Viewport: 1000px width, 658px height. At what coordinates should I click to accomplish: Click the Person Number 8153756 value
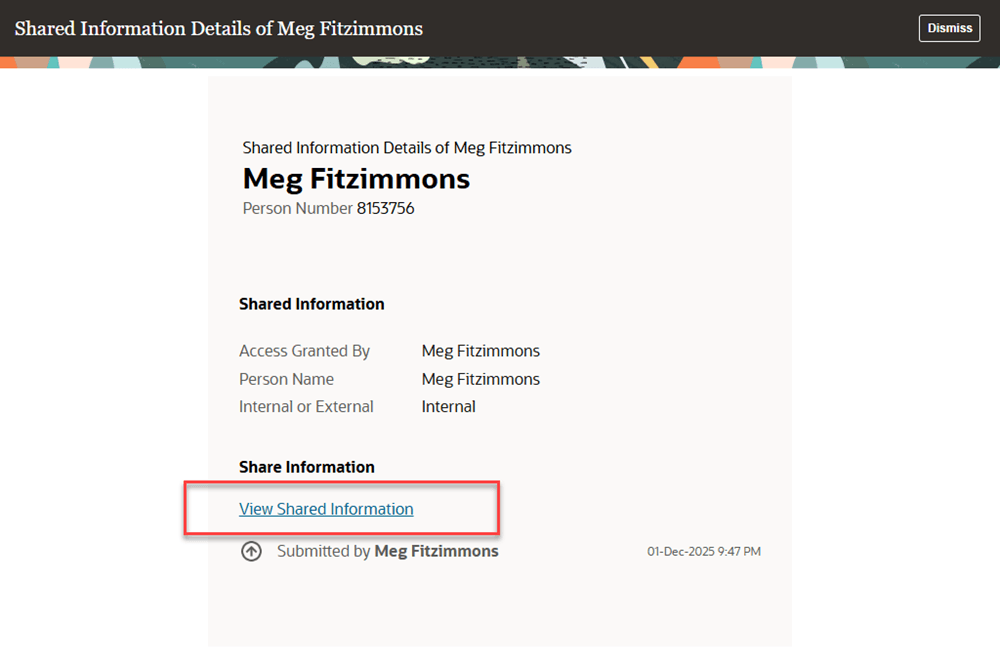click(x=385, y=208)
